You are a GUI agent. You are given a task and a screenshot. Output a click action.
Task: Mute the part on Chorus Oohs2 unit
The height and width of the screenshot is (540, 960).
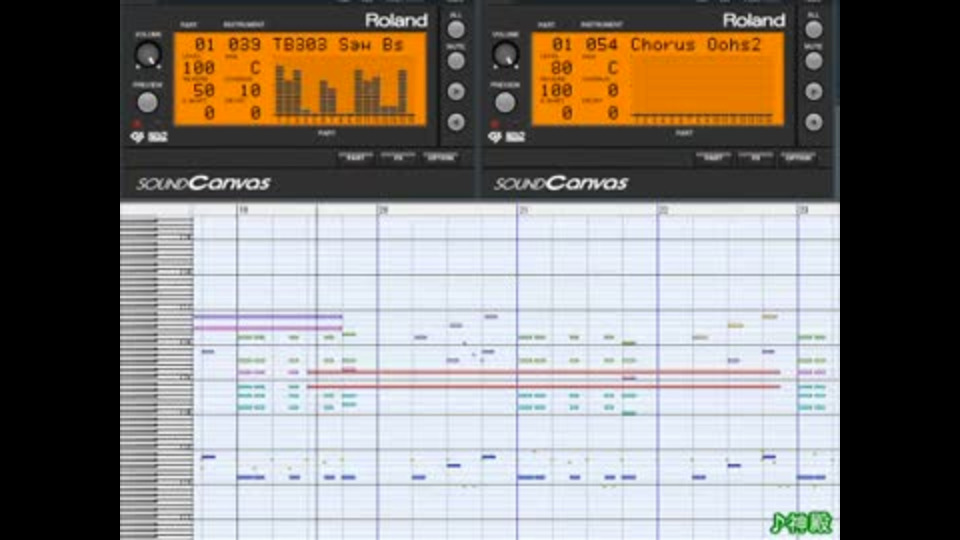(813, 61)
